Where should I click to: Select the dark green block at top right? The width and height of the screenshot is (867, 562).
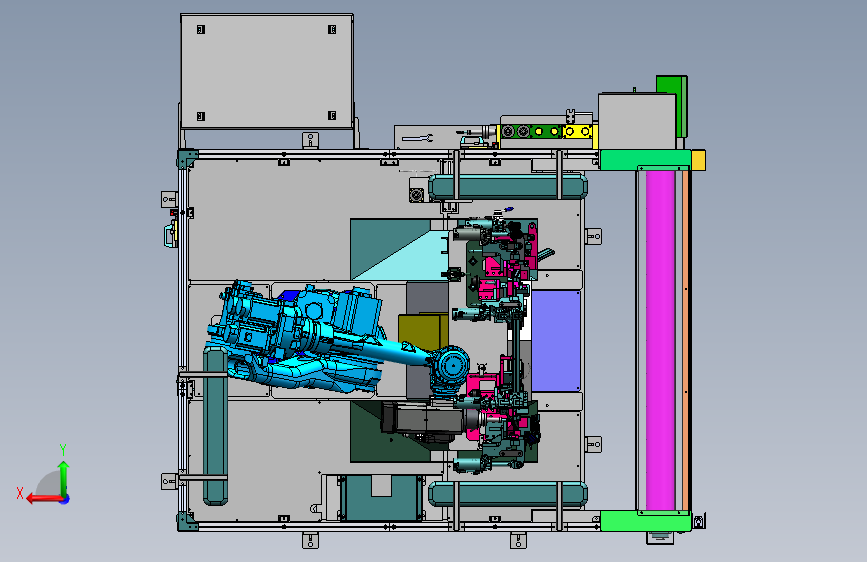pos(672,105)
